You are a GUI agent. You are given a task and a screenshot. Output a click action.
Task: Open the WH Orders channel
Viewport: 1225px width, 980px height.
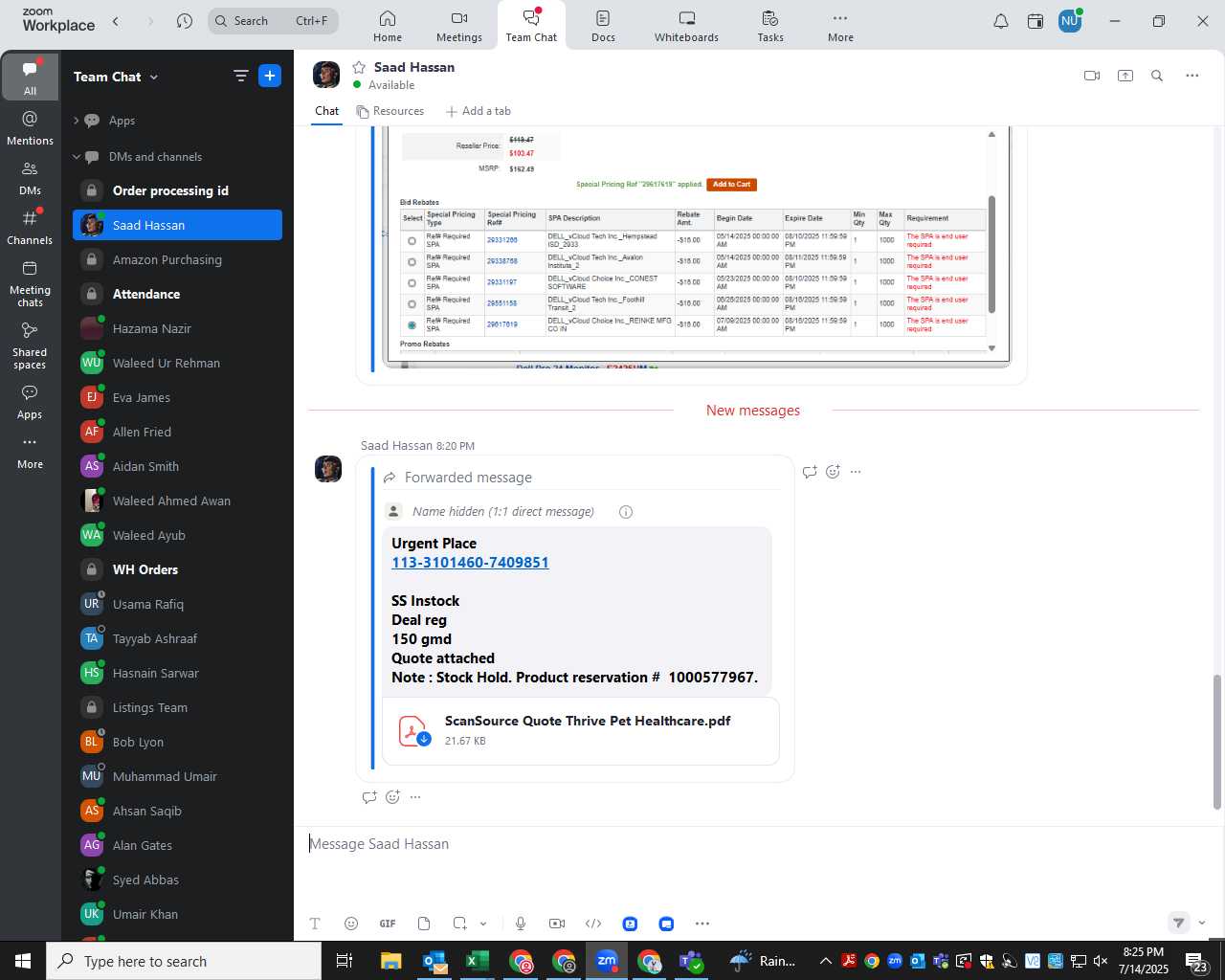point(177,569)
